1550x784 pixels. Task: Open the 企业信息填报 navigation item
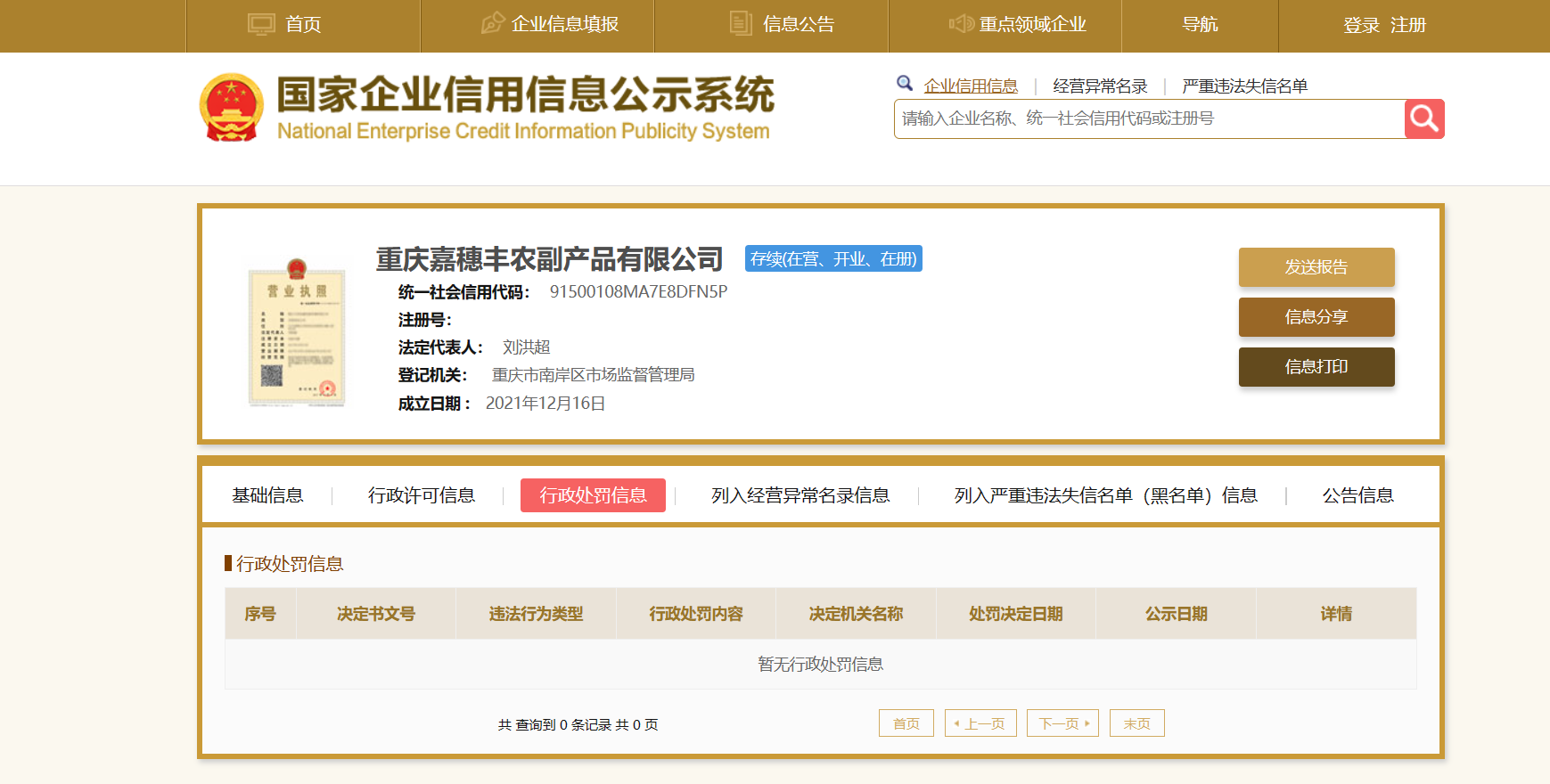click(x=565, y=24)
